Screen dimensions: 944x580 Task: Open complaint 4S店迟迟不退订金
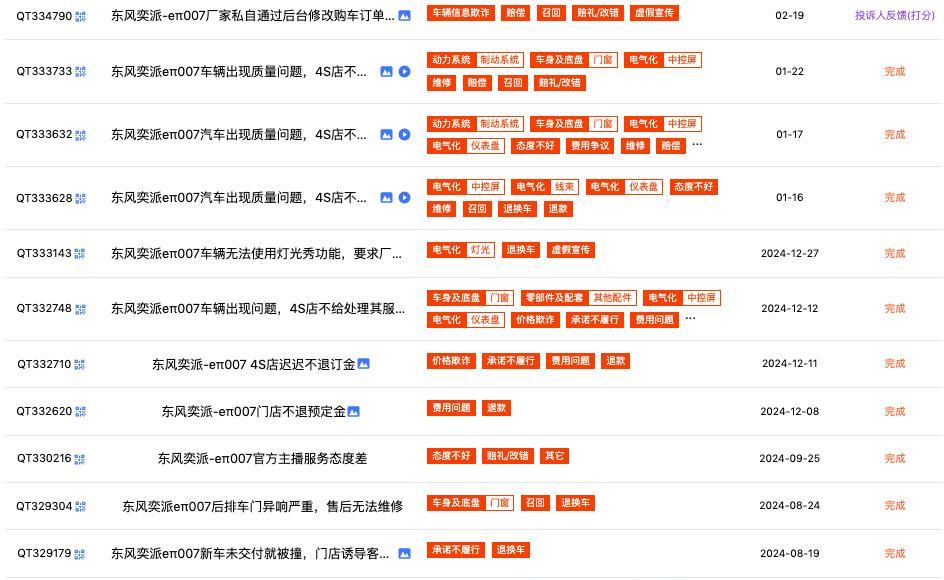pos(253,364)
